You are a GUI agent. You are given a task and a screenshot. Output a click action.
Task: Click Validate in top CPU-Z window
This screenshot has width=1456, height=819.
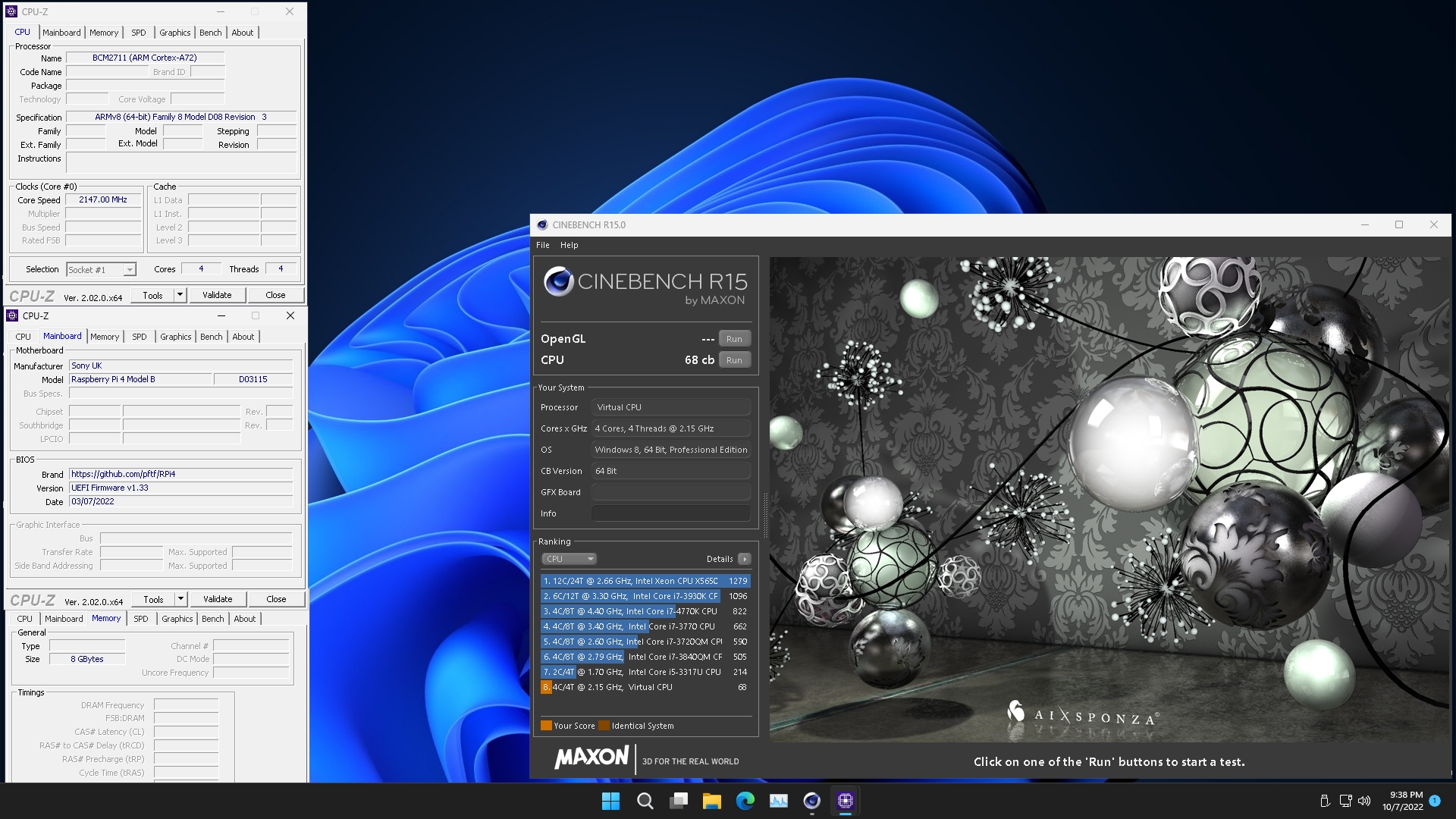[x=217, y=295]
